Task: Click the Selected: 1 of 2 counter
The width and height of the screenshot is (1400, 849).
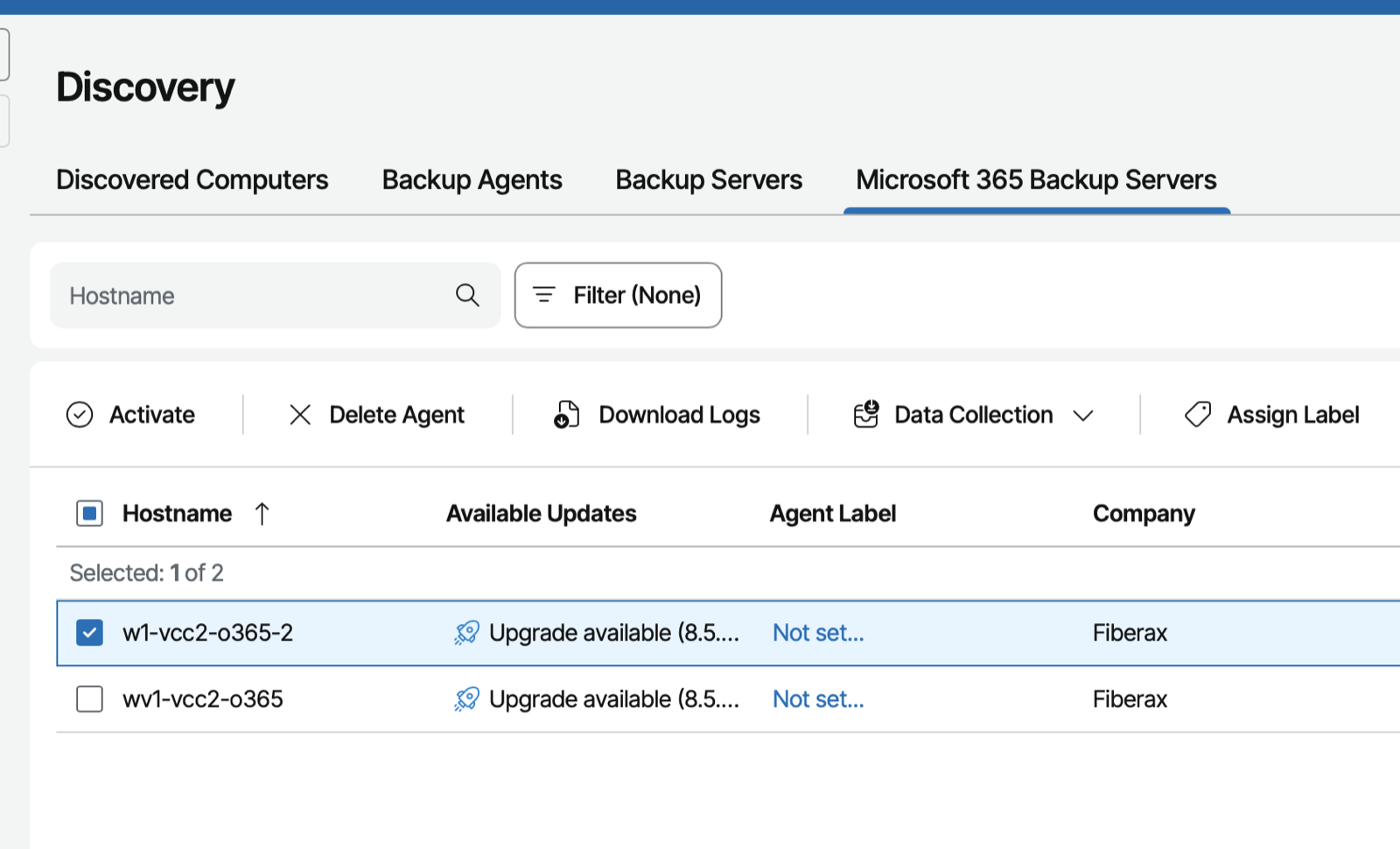Action: click(146, 573)
